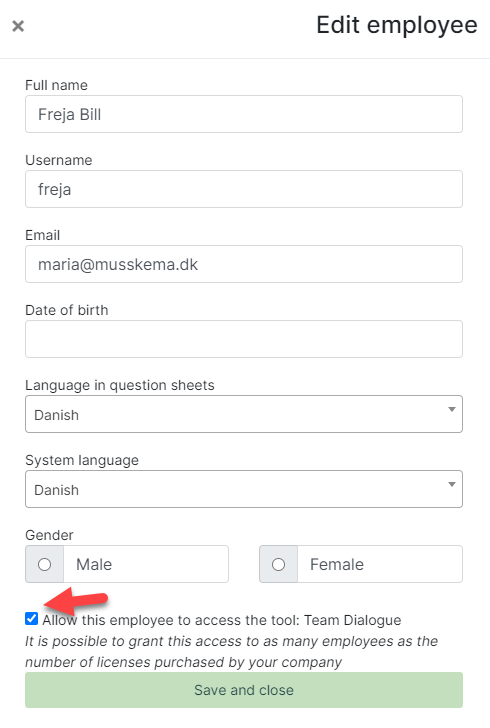Select the Female radio button
Viewport: 490px width, 728px height.
tap(279, 565)
